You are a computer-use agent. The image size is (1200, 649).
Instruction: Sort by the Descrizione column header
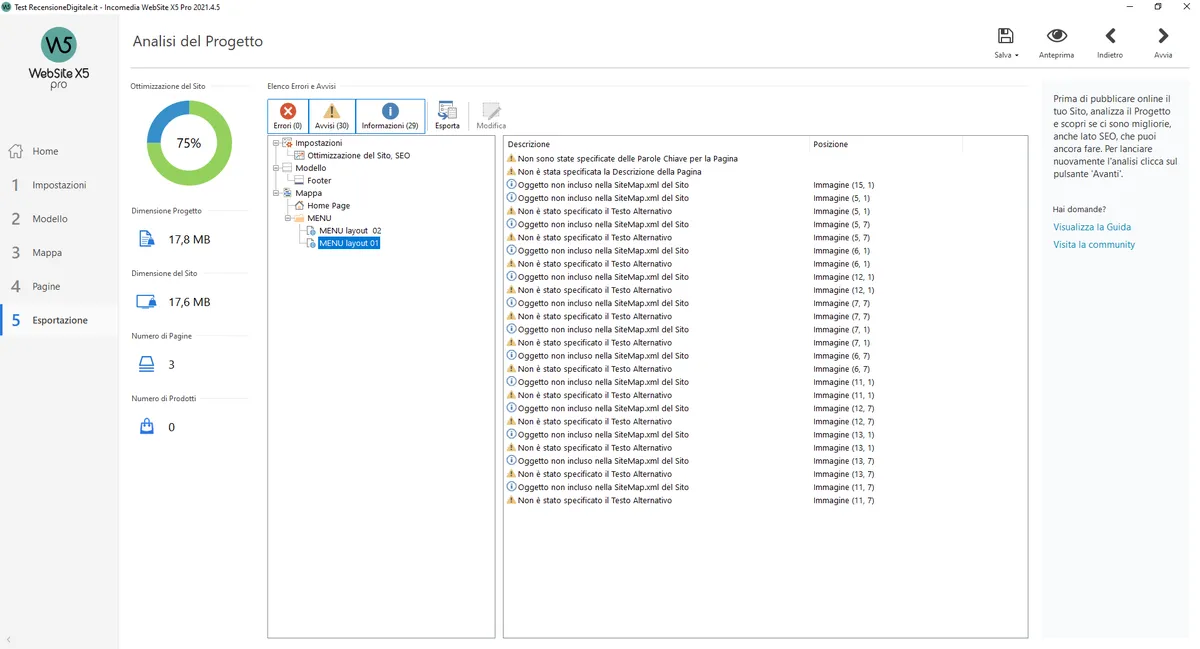(656, 145)
